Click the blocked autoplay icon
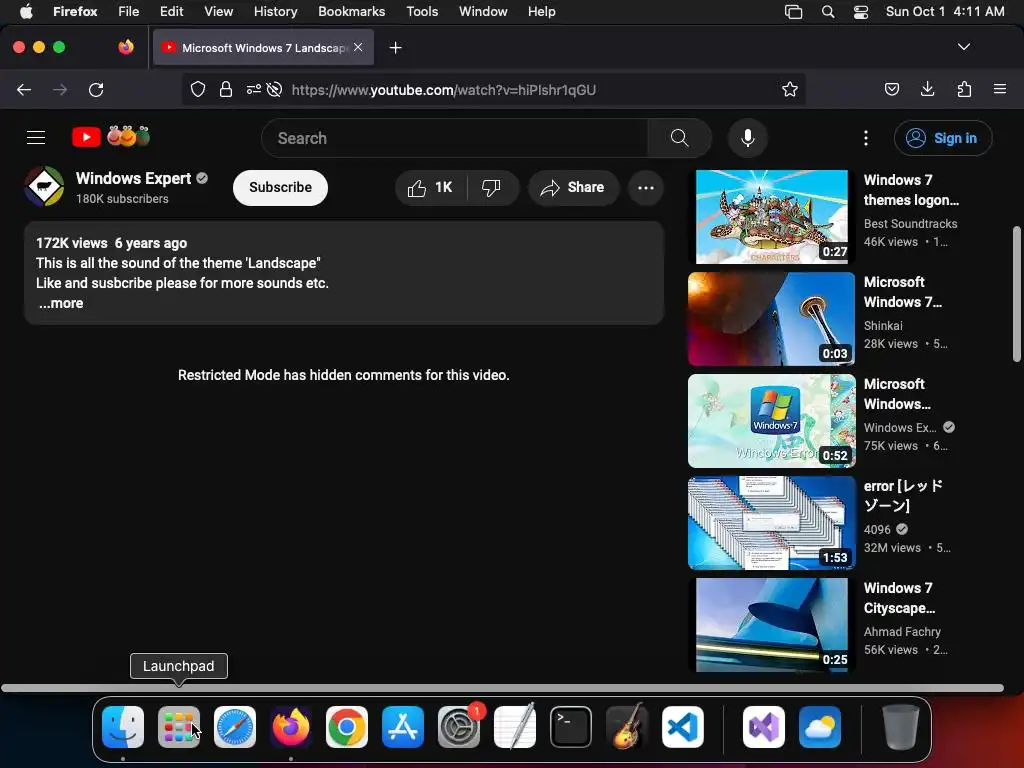This screenshot has height=768, width=1024. 274,89
